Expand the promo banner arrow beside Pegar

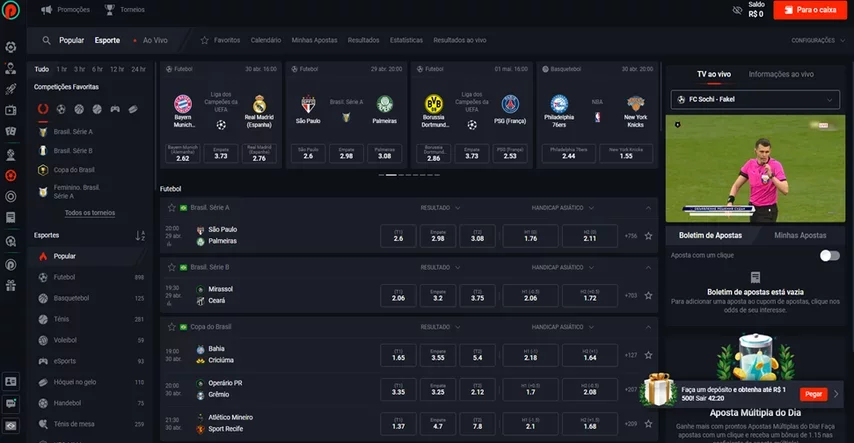836,394
